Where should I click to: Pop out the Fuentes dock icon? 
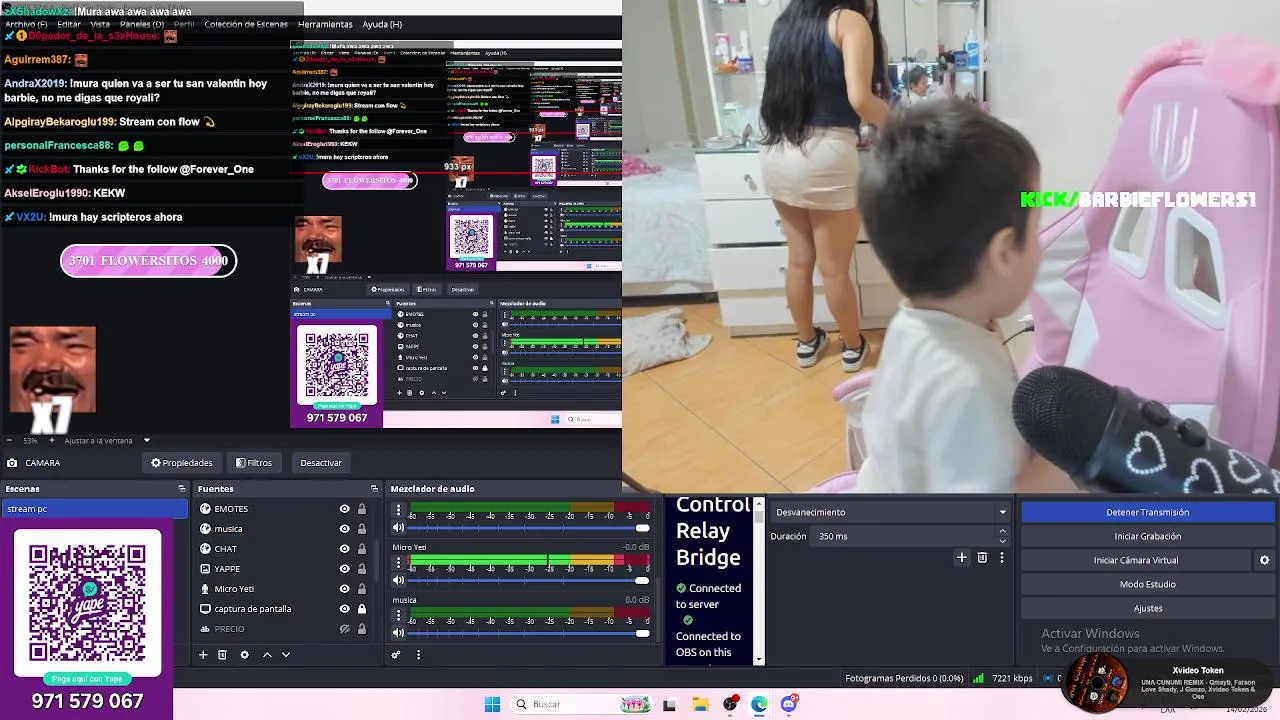tap(374, 489)
